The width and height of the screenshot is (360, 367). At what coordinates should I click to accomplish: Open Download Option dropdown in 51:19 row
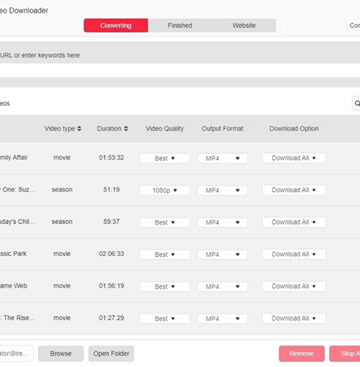pos(294,190)
